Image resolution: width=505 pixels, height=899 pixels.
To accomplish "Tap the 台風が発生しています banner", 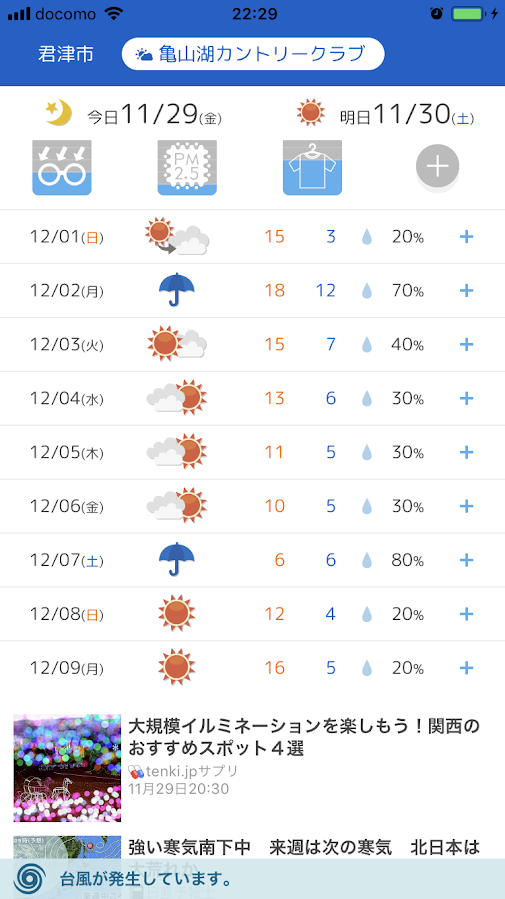I will tap(252, 878).
